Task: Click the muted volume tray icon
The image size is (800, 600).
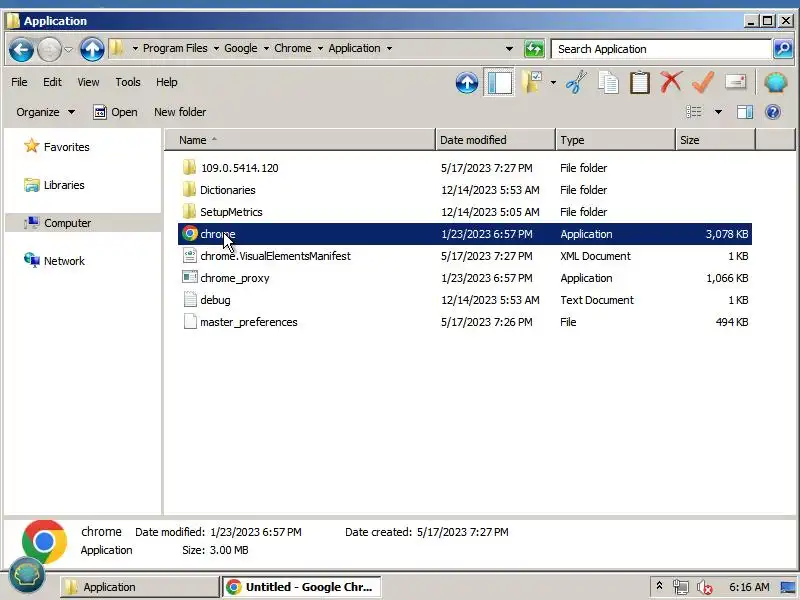Action: (705, 587)
